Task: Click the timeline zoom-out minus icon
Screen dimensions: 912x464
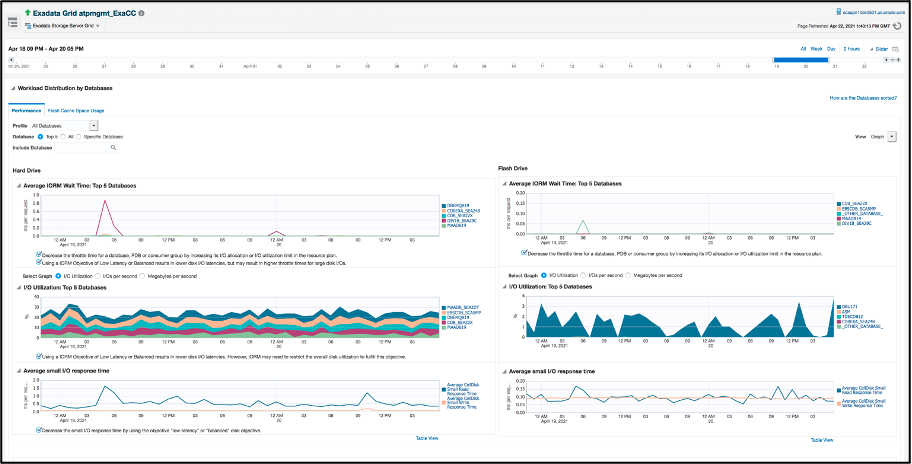Action: click(x=892, y=60)
